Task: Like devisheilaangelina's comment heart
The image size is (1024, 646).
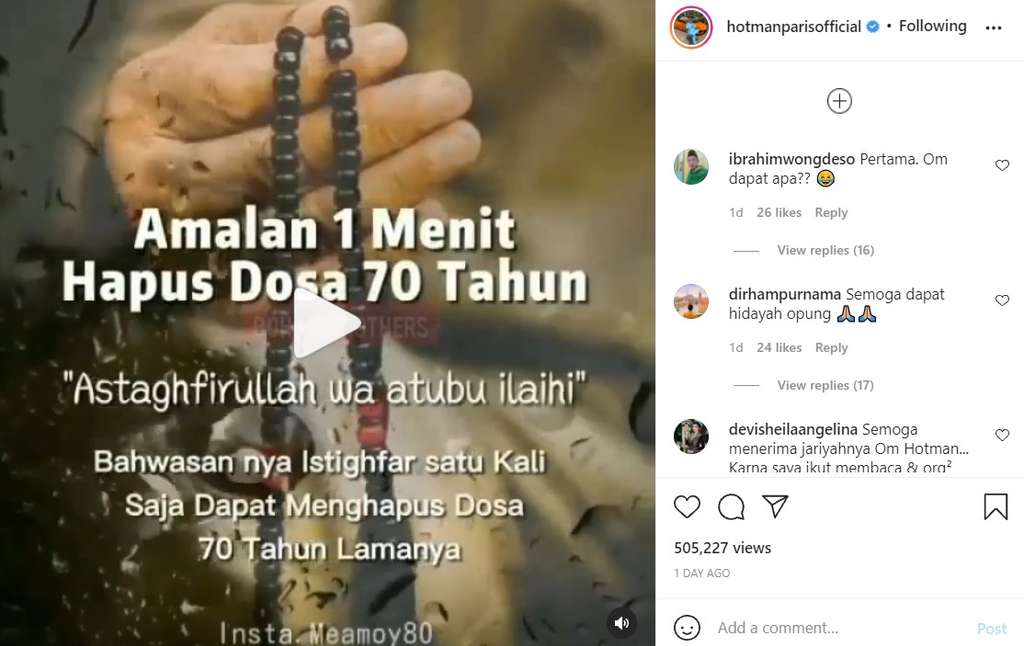Action: point(1002,435)
